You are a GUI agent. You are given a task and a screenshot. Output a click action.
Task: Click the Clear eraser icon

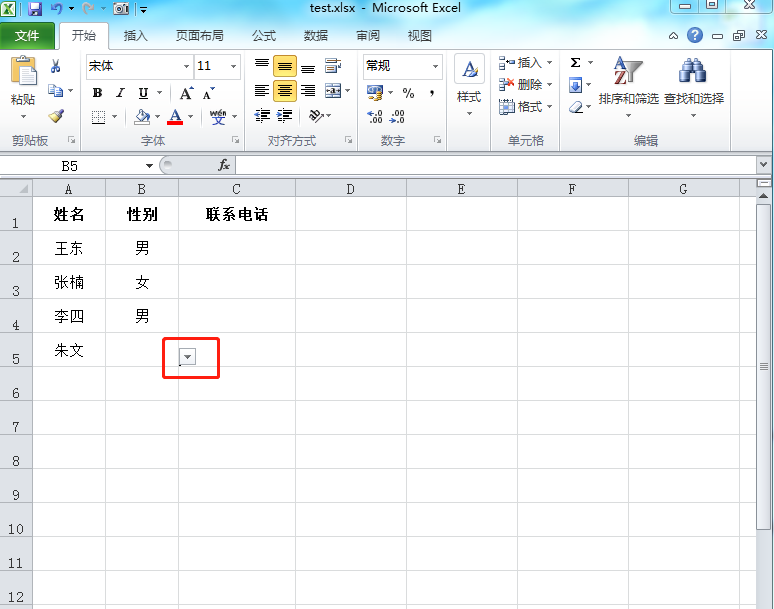tap(576, 107)
